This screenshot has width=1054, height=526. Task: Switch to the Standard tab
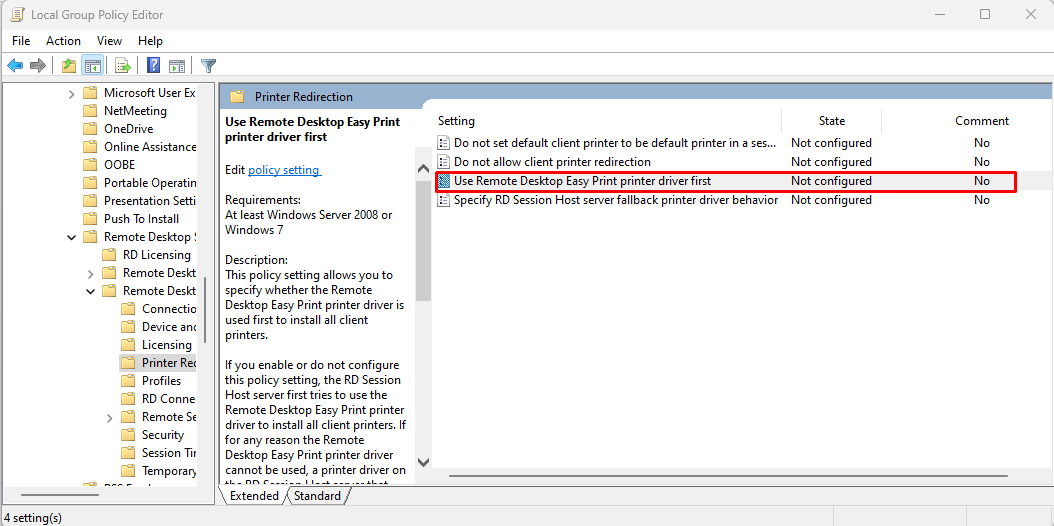click(317, 496)
